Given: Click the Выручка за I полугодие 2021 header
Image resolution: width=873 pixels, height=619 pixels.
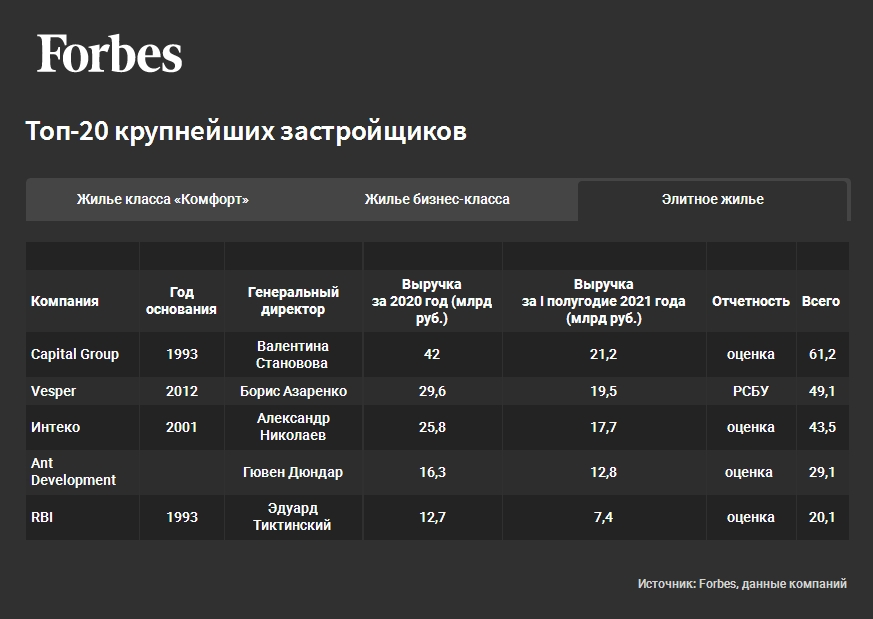Looking at the screenshot, I should pos(604,301).
